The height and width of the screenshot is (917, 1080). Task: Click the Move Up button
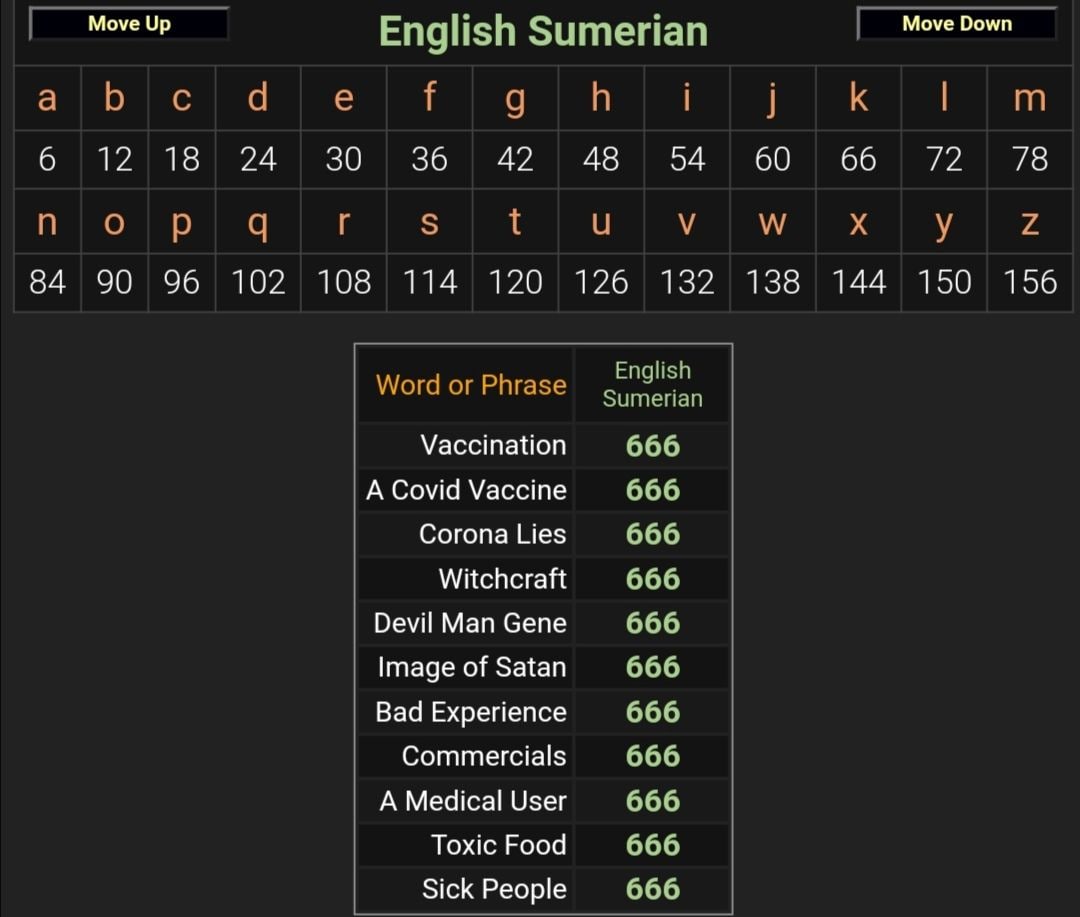(129, 24)
